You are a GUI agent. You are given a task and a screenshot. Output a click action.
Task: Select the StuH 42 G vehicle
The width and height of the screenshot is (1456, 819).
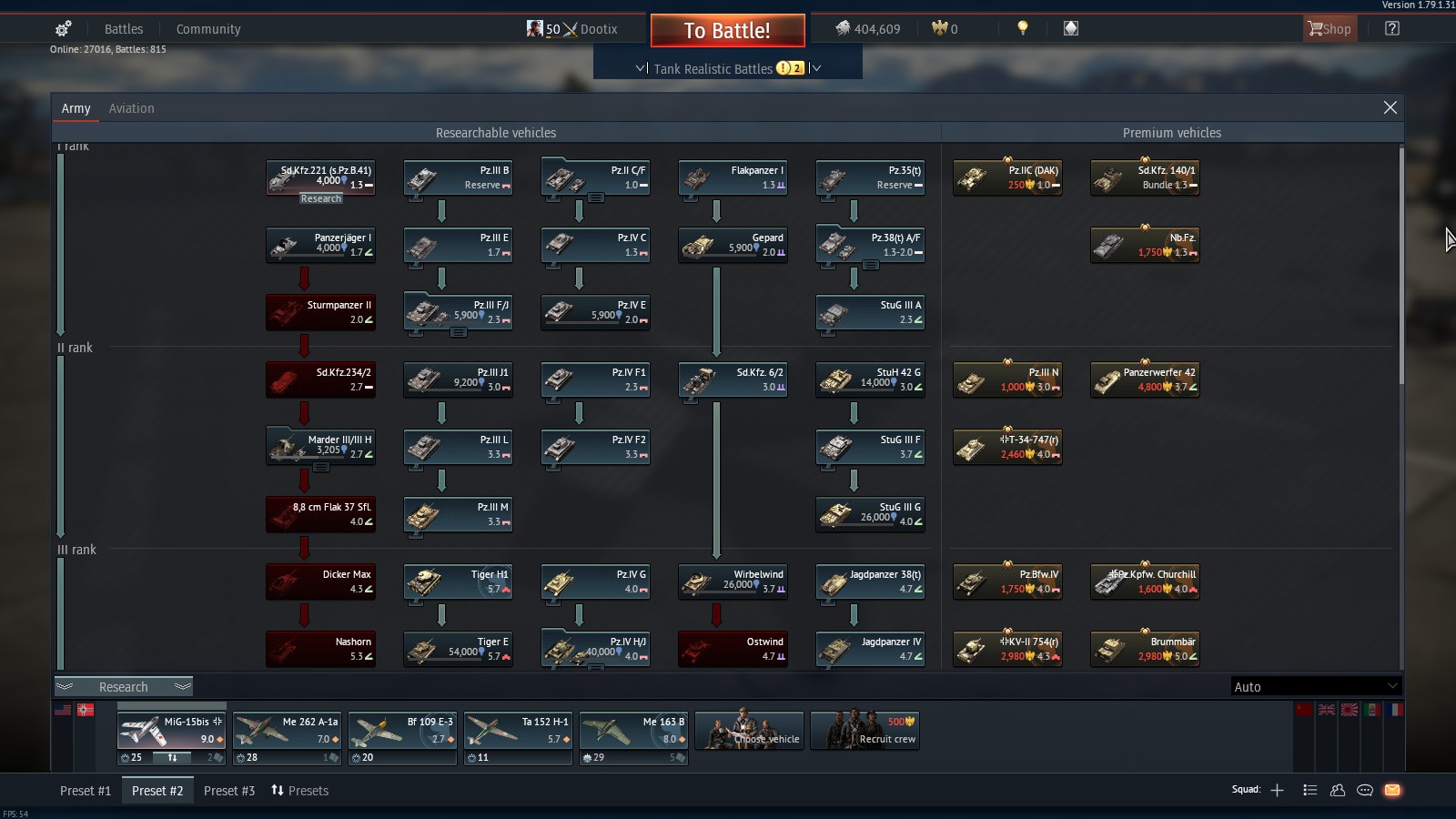point(870,379)
